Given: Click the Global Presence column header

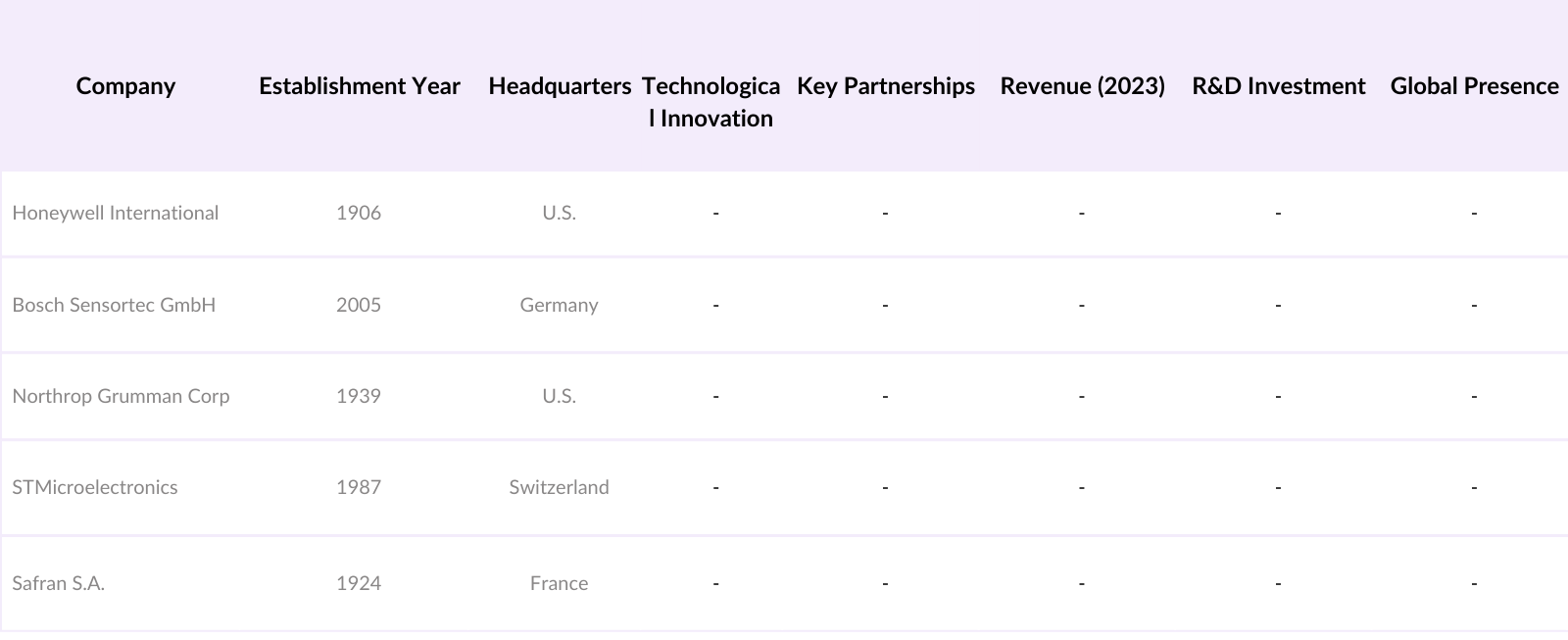Looking at the screenshot, I should [1474, 86].
